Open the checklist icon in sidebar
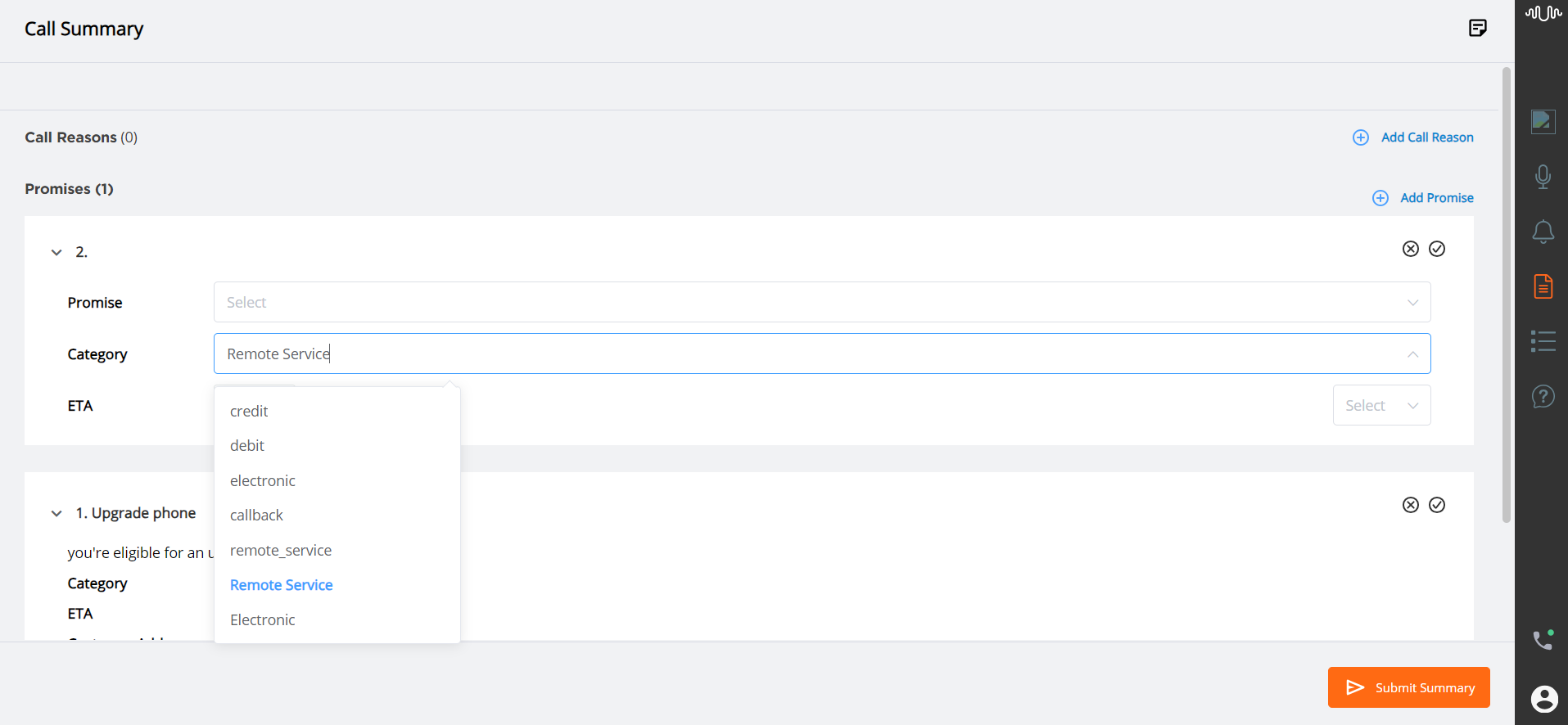Viewport: 1568px width, 725px height. [x=1543, y=341]
